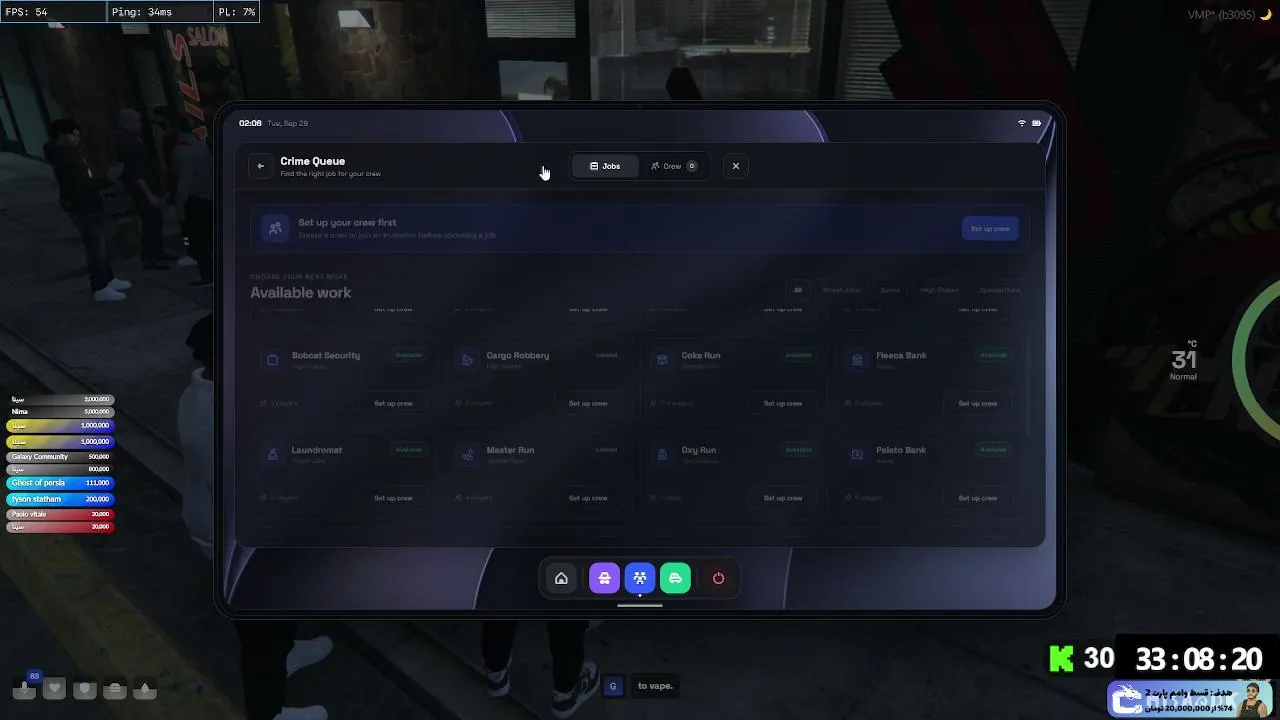Close the Crime Queue panel
Viewport: 1280px width, 720px height.
(736, 166)
